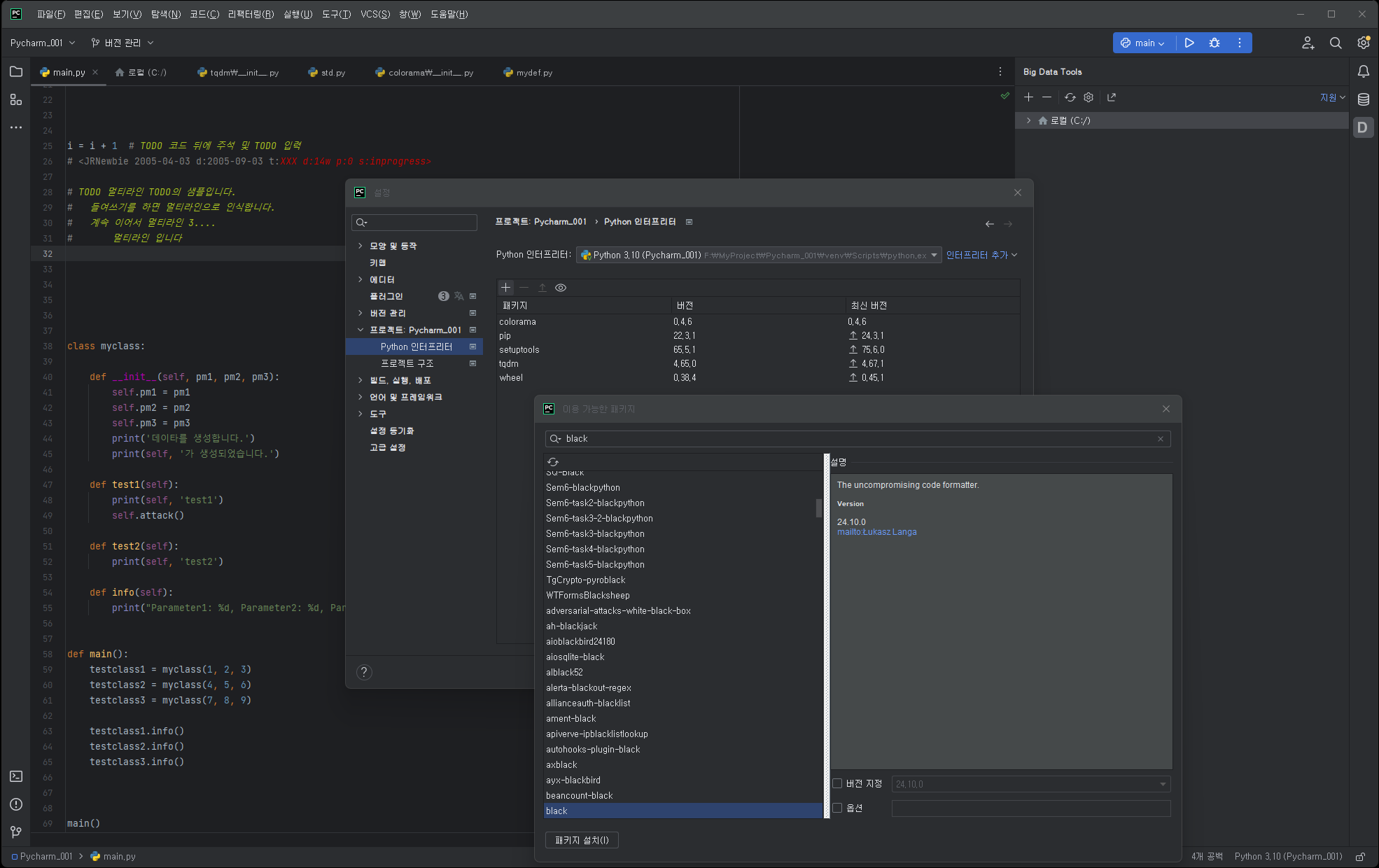Reload the available packages list

(x=553, y=462)
